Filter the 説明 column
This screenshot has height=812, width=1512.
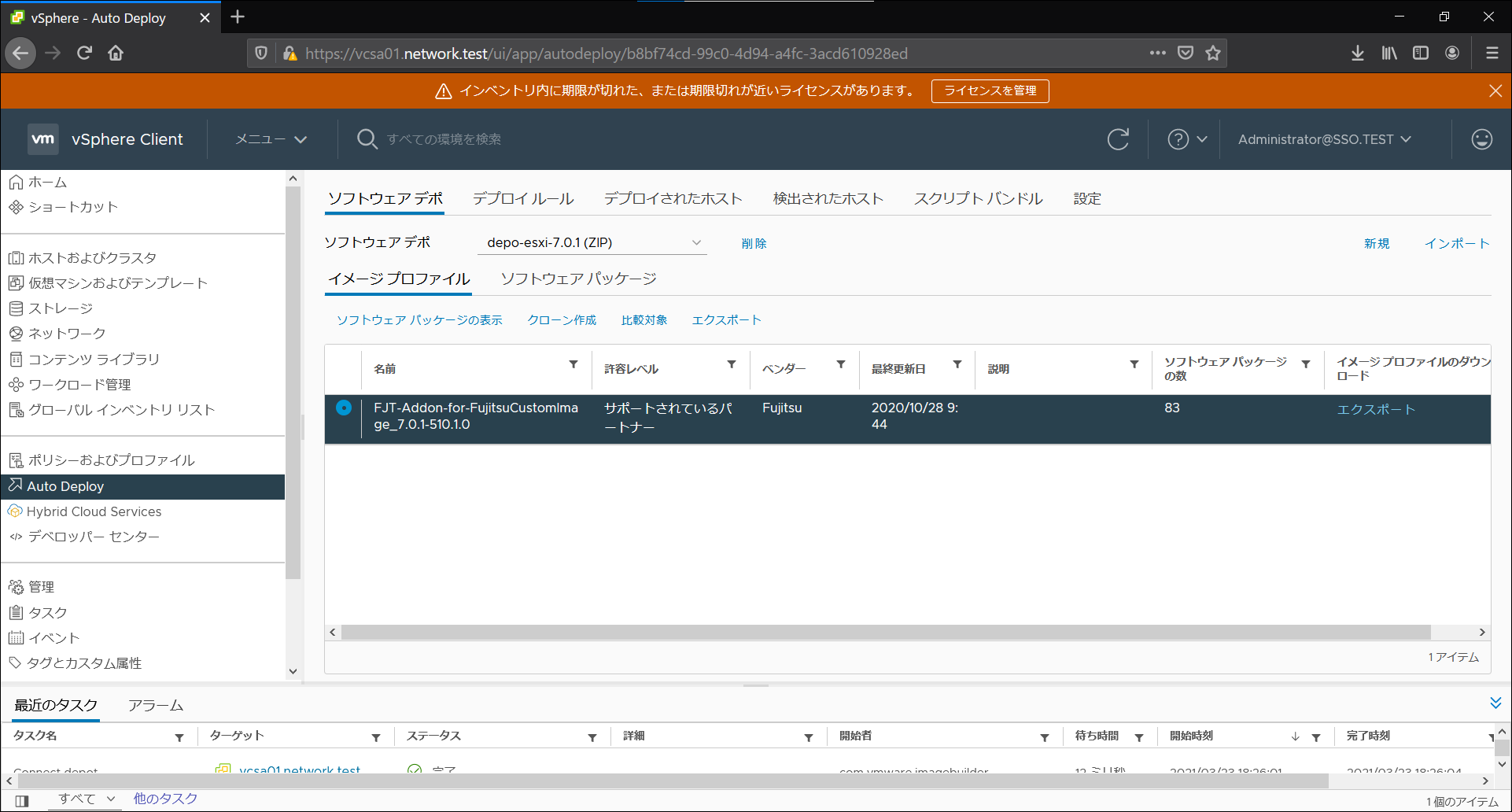pos(1134,364)
